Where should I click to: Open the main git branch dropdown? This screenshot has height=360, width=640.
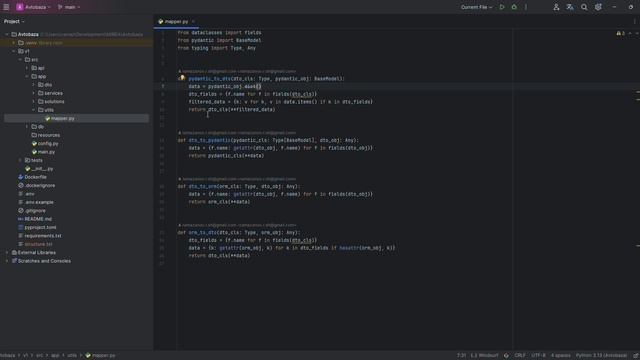(69, 7)
